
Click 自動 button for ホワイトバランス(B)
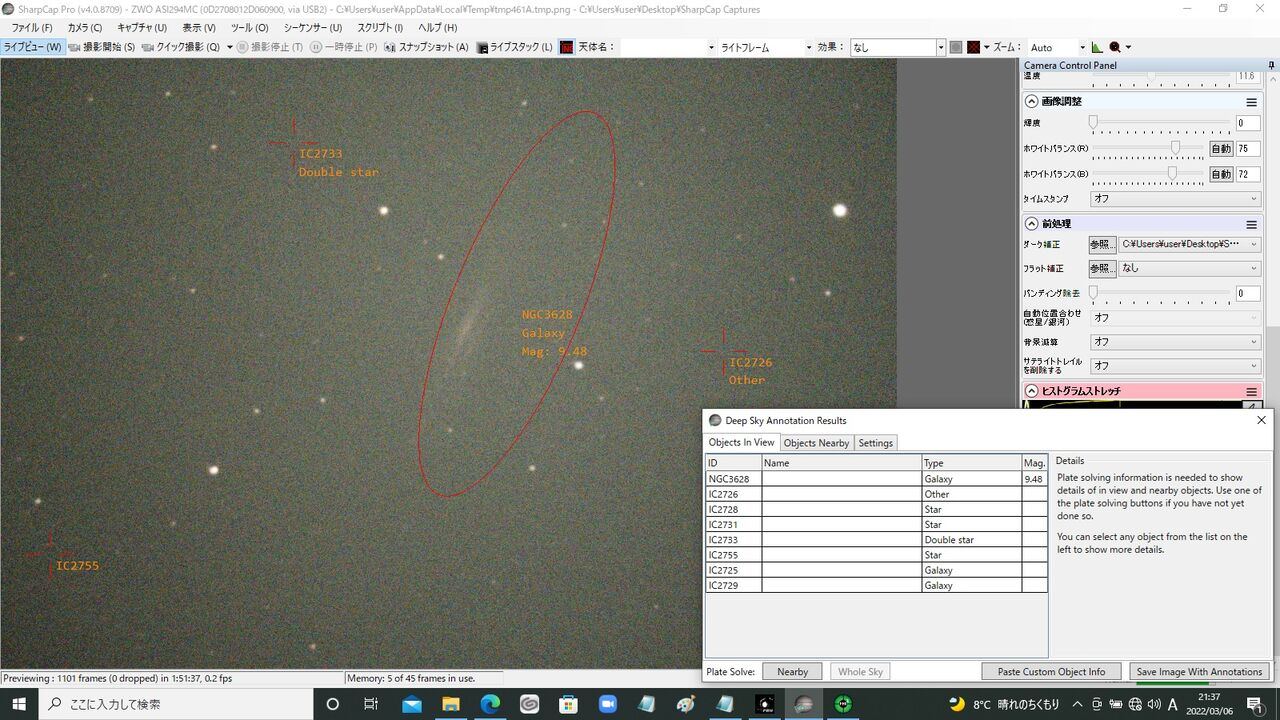point(1221,173)
